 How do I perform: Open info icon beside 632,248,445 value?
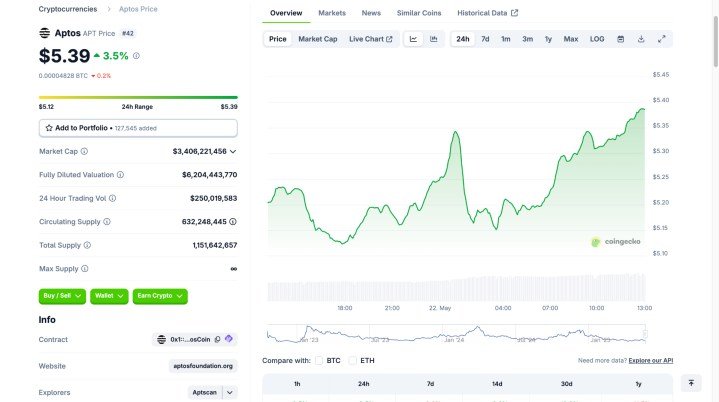tap(233, 221)
